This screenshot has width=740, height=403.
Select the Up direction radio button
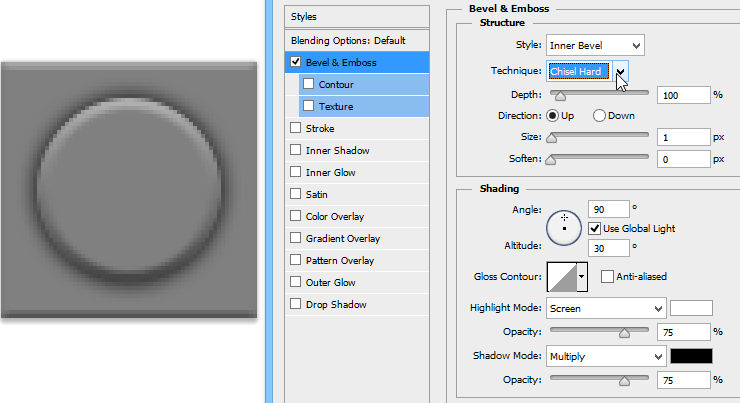[x=552, y=115]
